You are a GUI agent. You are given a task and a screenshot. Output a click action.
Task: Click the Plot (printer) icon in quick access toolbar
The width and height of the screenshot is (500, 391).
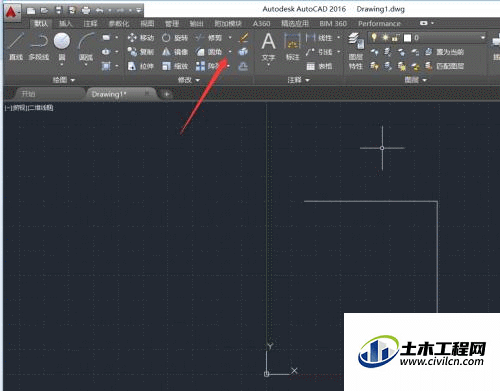[x=86, y=11]
